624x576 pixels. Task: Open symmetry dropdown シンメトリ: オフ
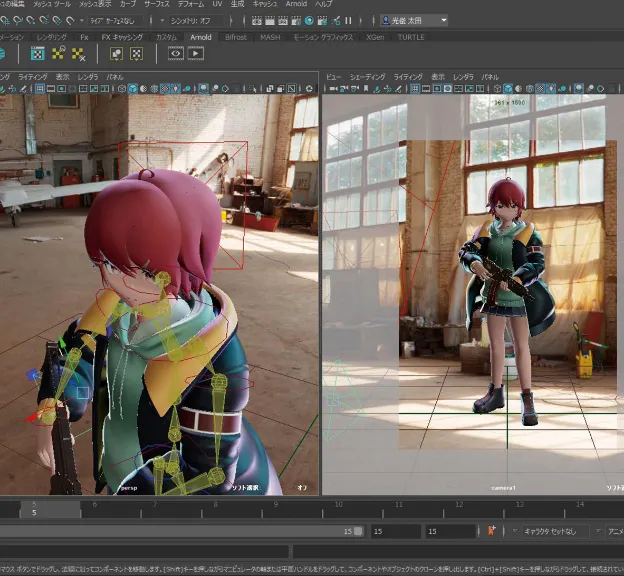coord(195,20)
